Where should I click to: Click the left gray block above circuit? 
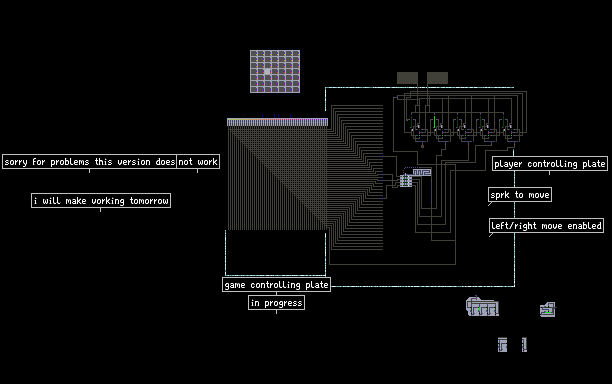(x=407, y=78)
